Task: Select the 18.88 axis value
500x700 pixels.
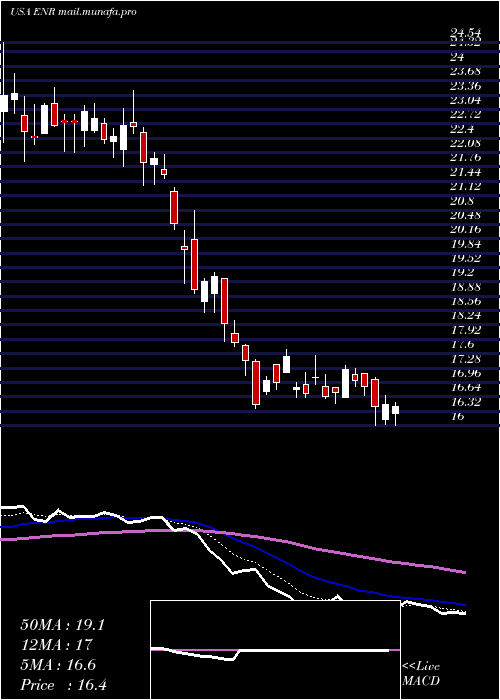Action: click(465, 287)
